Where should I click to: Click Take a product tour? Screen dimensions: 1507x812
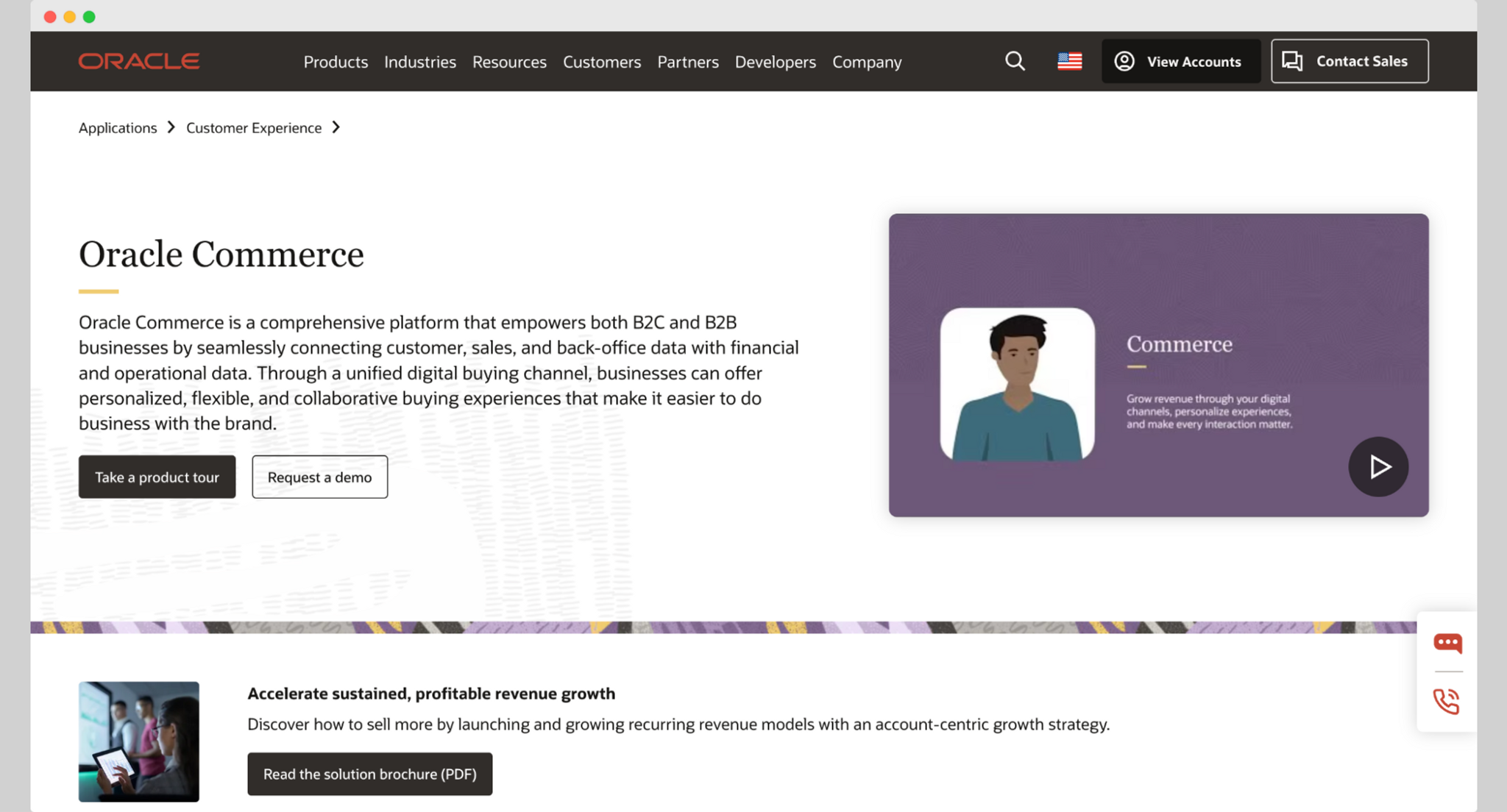point(157,477)
